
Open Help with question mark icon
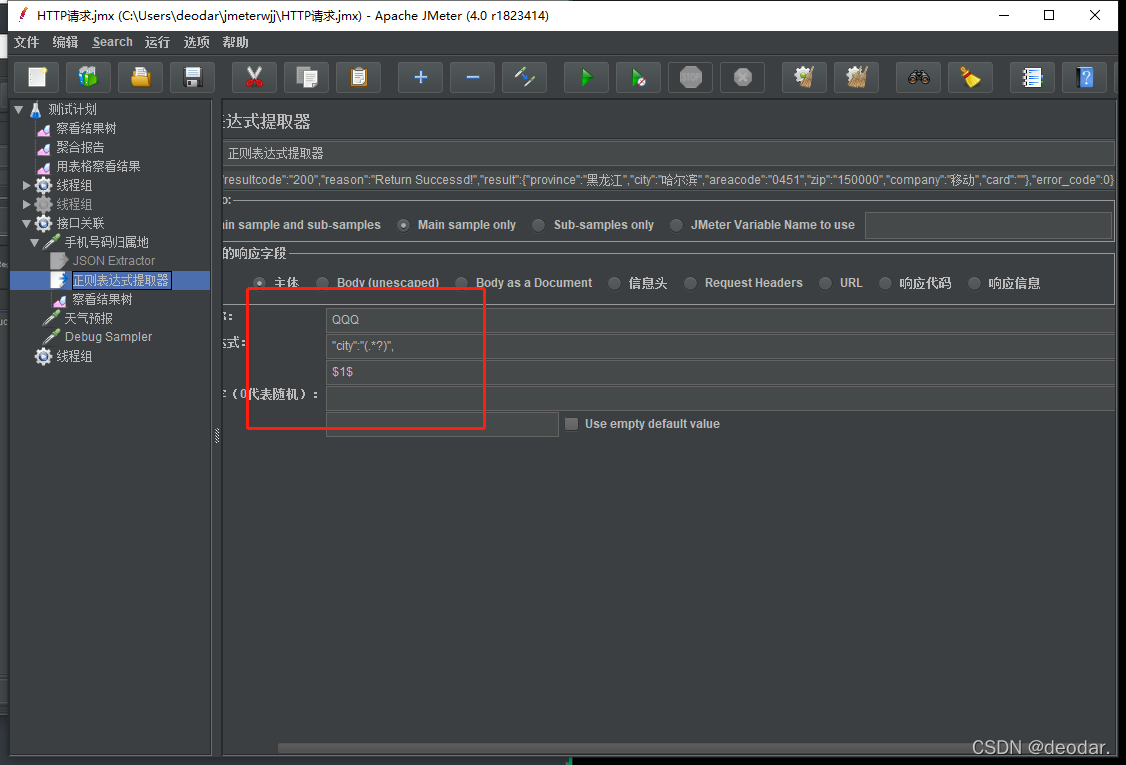pos(1084,77)
